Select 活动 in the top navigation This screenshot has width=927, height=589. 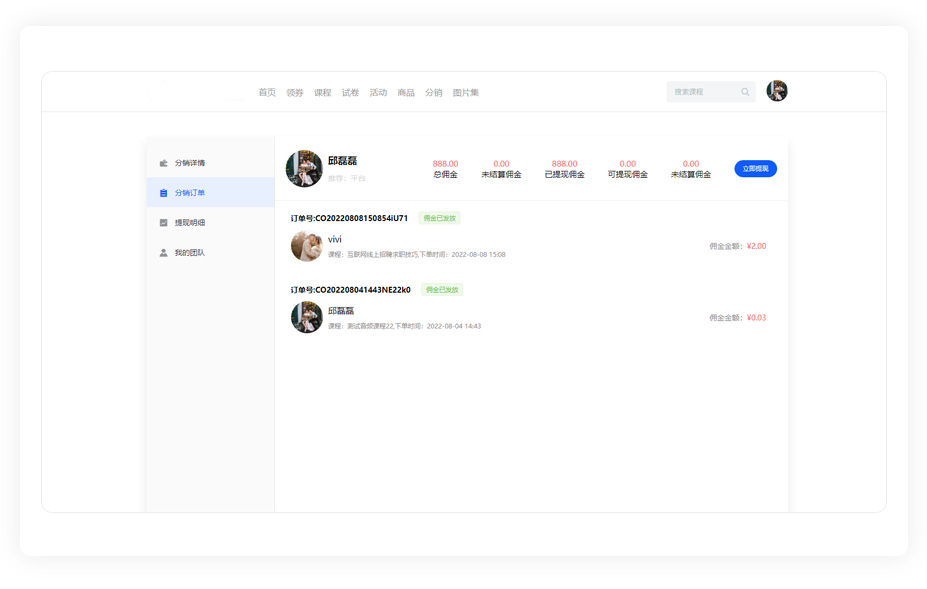[378, 93]
